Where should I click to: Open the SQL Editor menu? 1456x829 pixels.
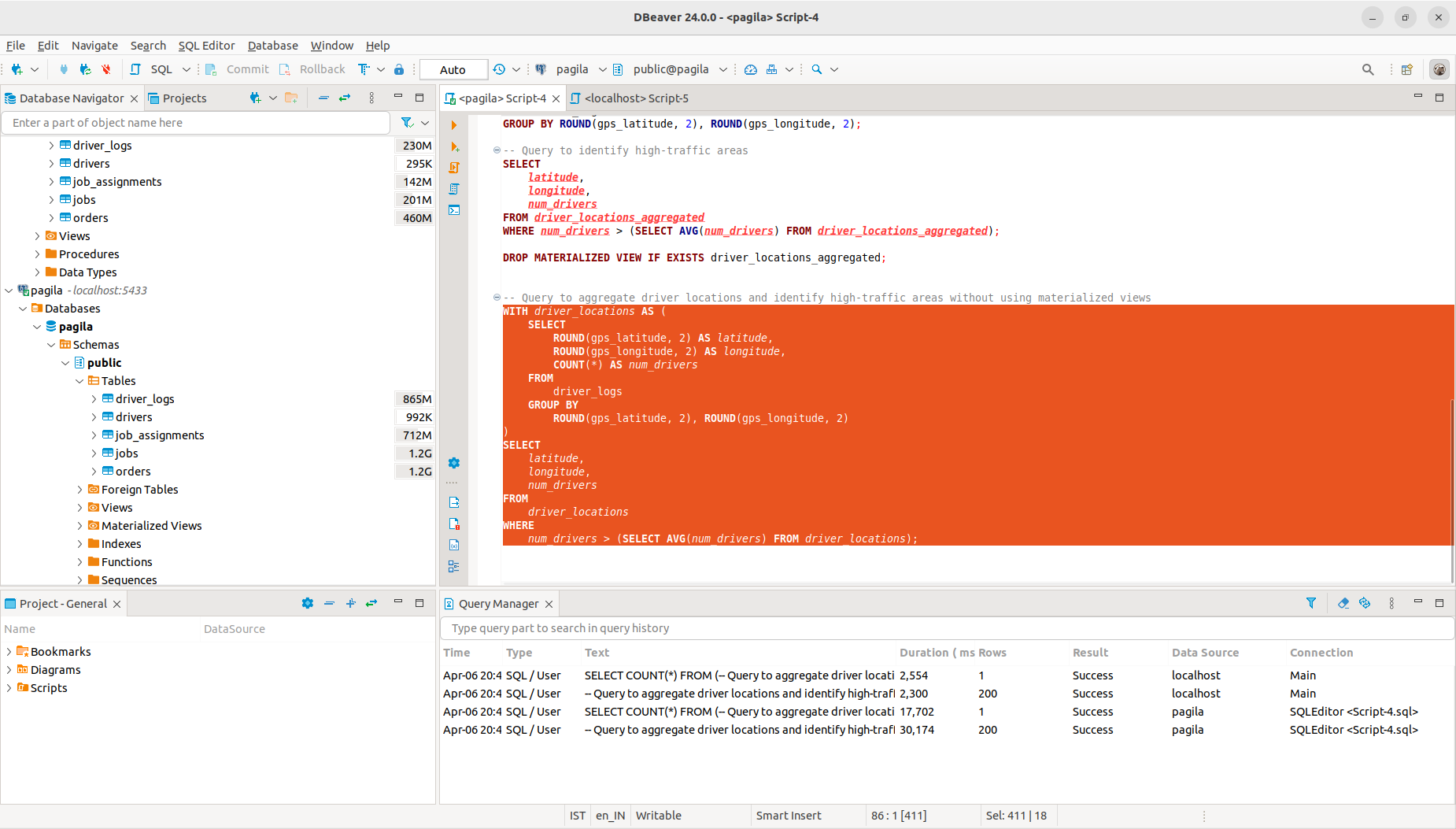(206, 46)
